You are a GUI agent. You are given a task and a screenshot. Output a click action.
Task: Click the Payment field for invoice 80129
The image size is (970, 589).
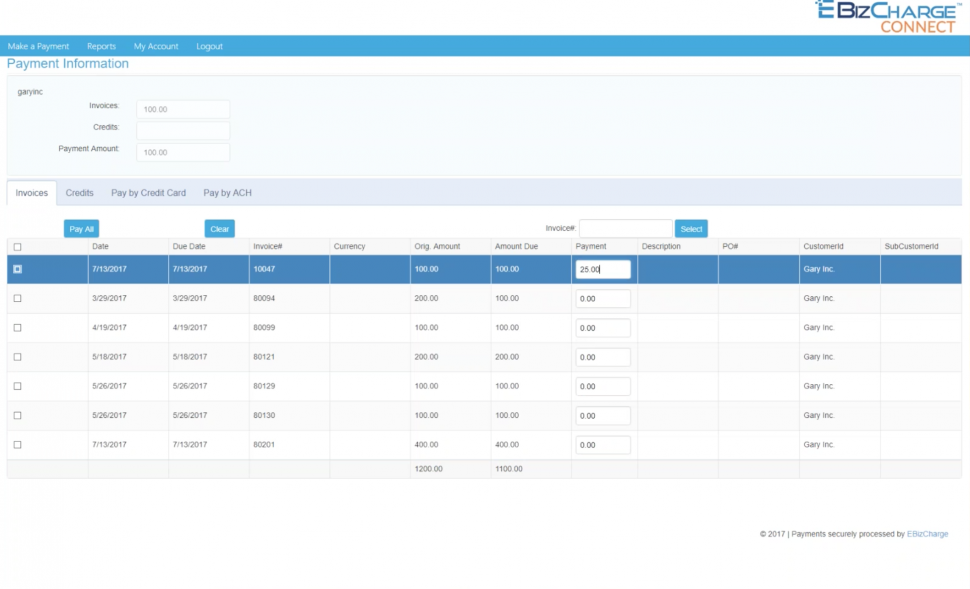(603, 386)
